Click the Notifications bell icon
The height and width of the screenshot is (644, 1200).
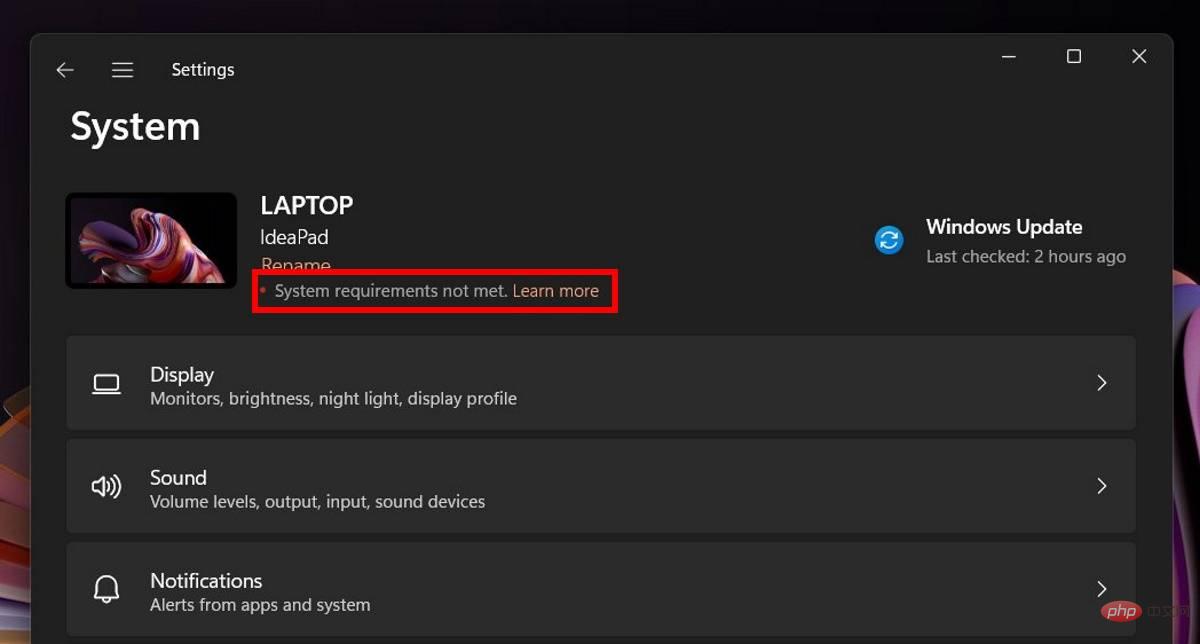pyautogui.click(x=106, y=590)
